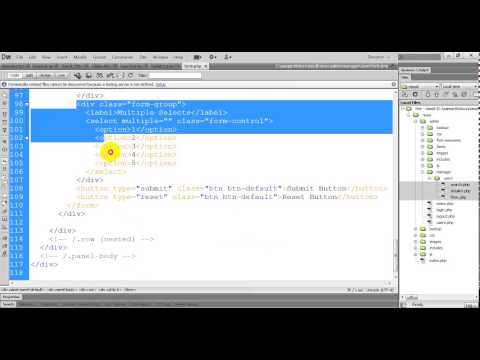Open the Commands menu
Screen dimensions: 480x360
coord(122,57)
